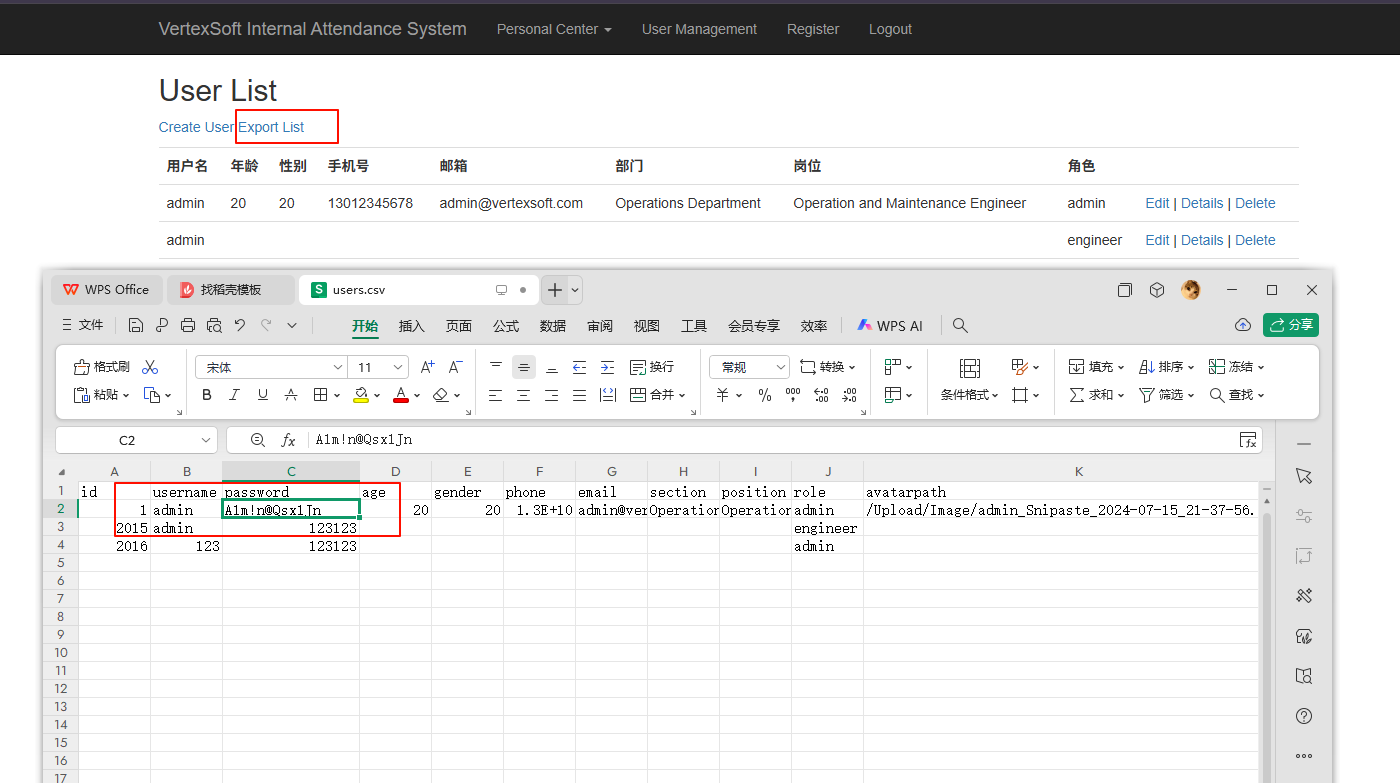Screen dimensions: 1400x783
Task: Open the font name dropdown (宋体)
Action: [x=270, y=367]
